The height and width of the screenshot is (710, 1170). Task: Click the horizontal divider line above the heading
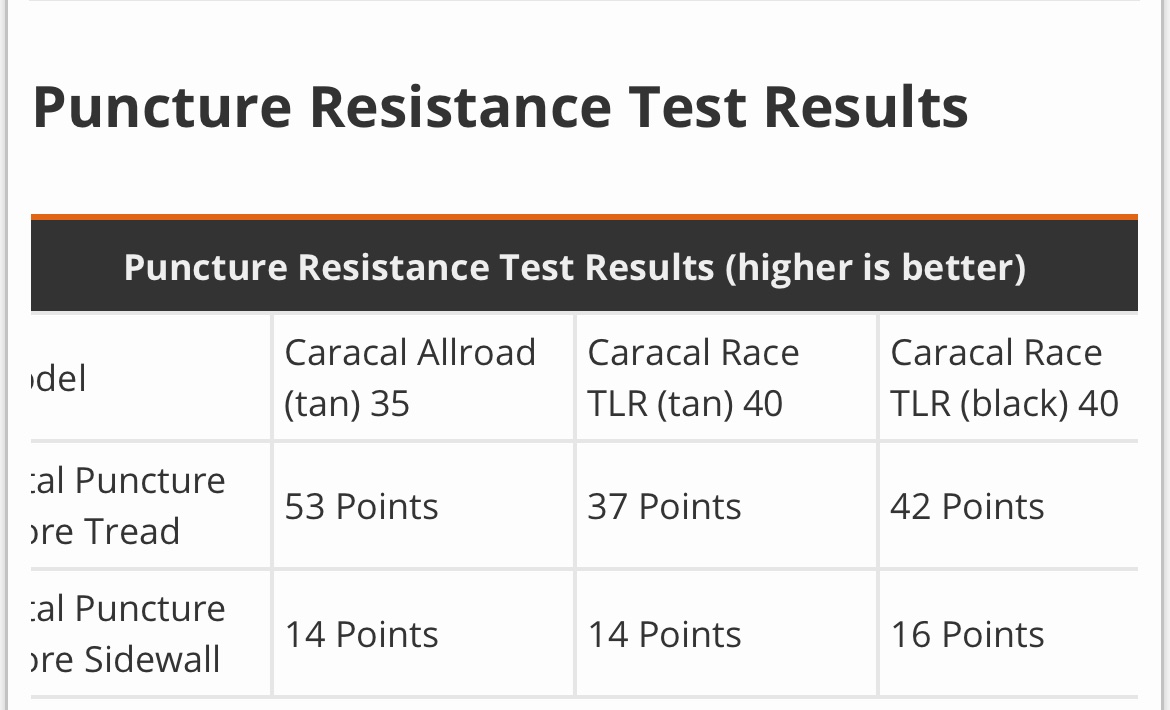584,1
